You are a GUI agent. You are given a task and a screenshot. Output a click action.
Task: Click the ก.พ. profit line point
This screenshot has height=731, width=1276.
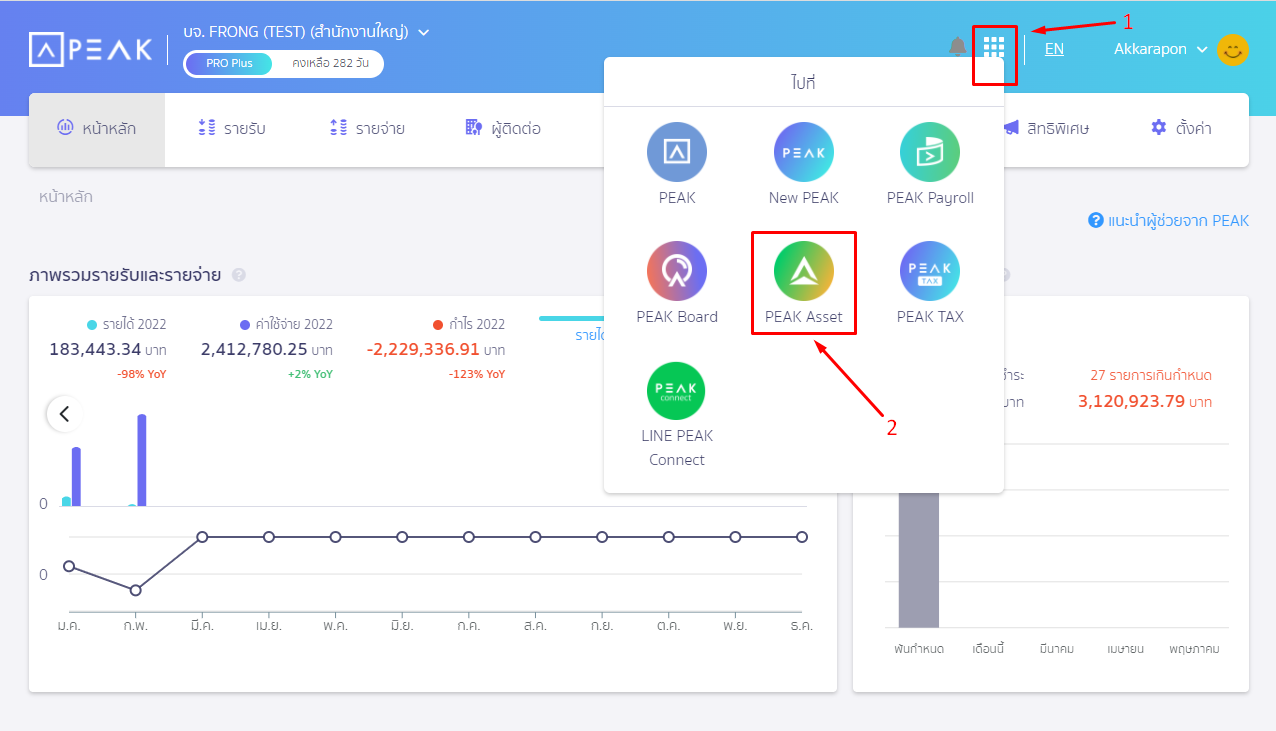click(136, 591)
